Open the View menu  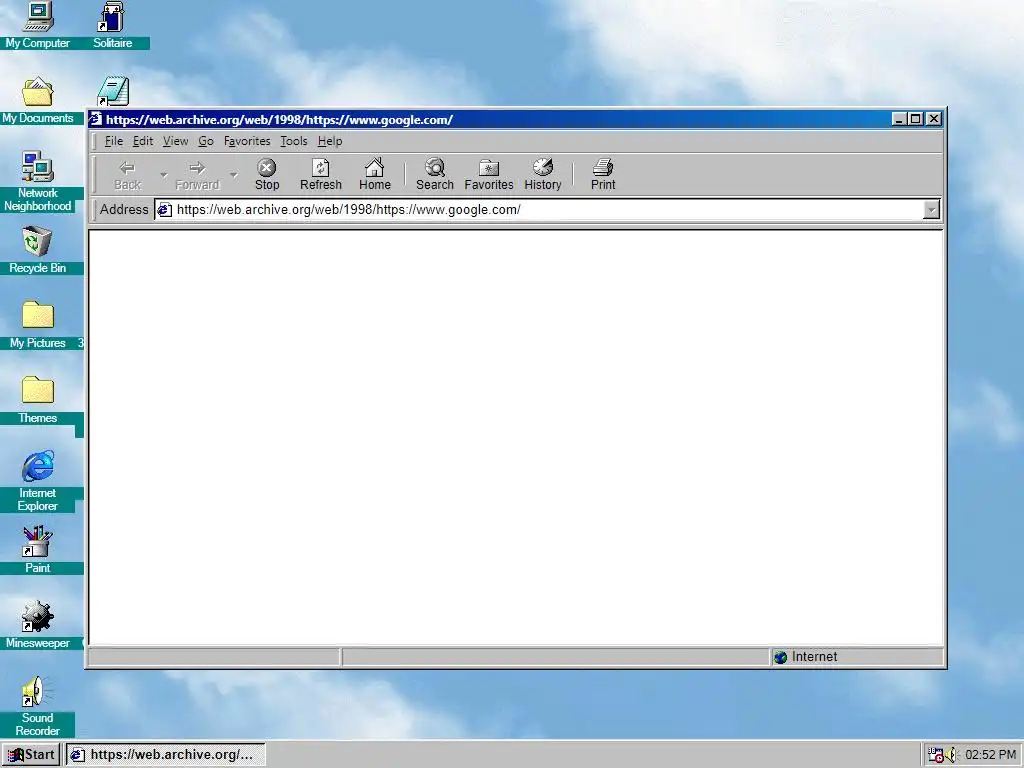175,141
